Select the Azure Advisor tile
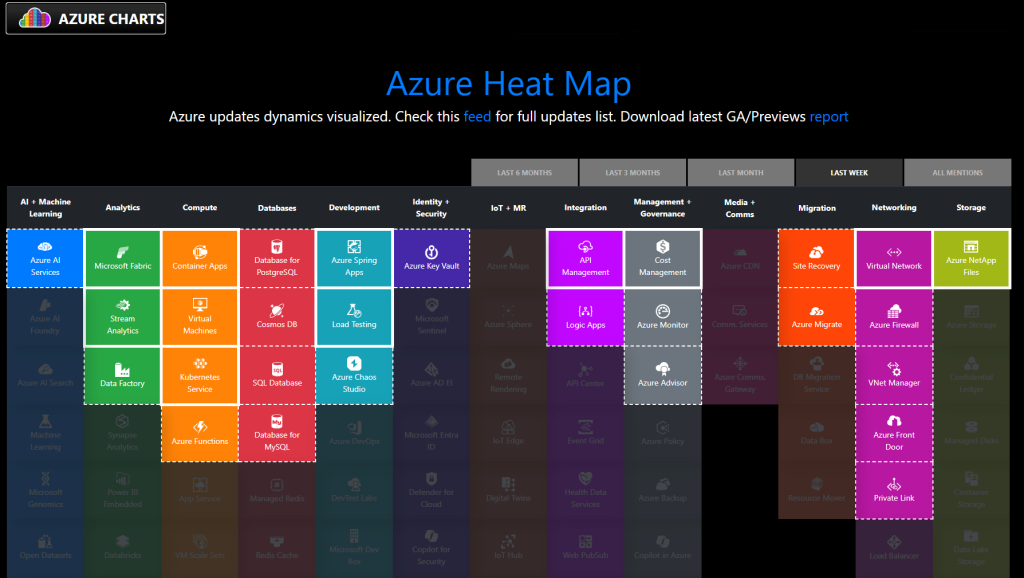Screen dimensions: 1024x578 click(x=663, y=376)
